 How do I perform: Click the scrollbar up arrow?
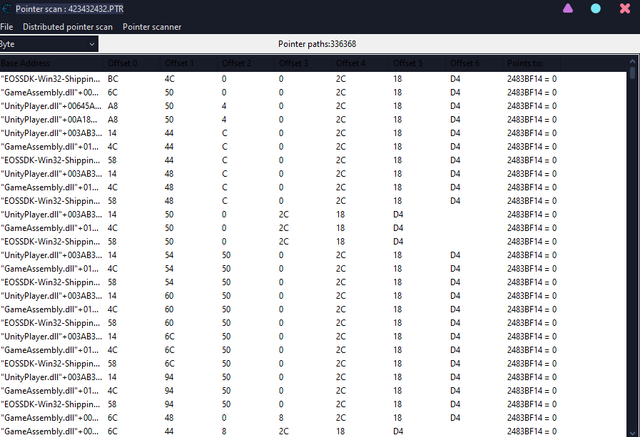633,61
